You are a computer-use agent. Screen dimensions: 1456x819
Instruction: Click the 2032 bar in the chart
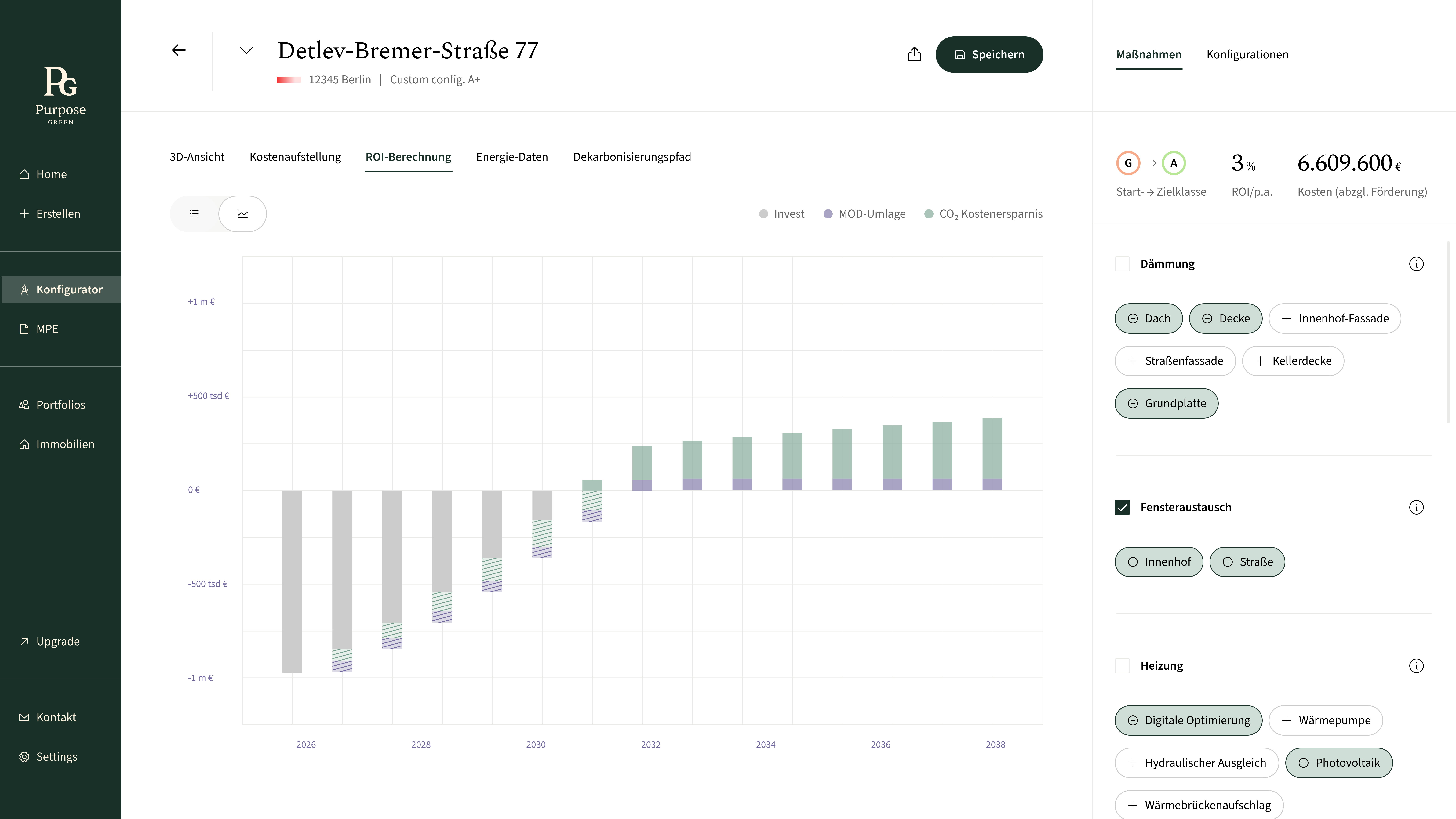click(642, 469)
